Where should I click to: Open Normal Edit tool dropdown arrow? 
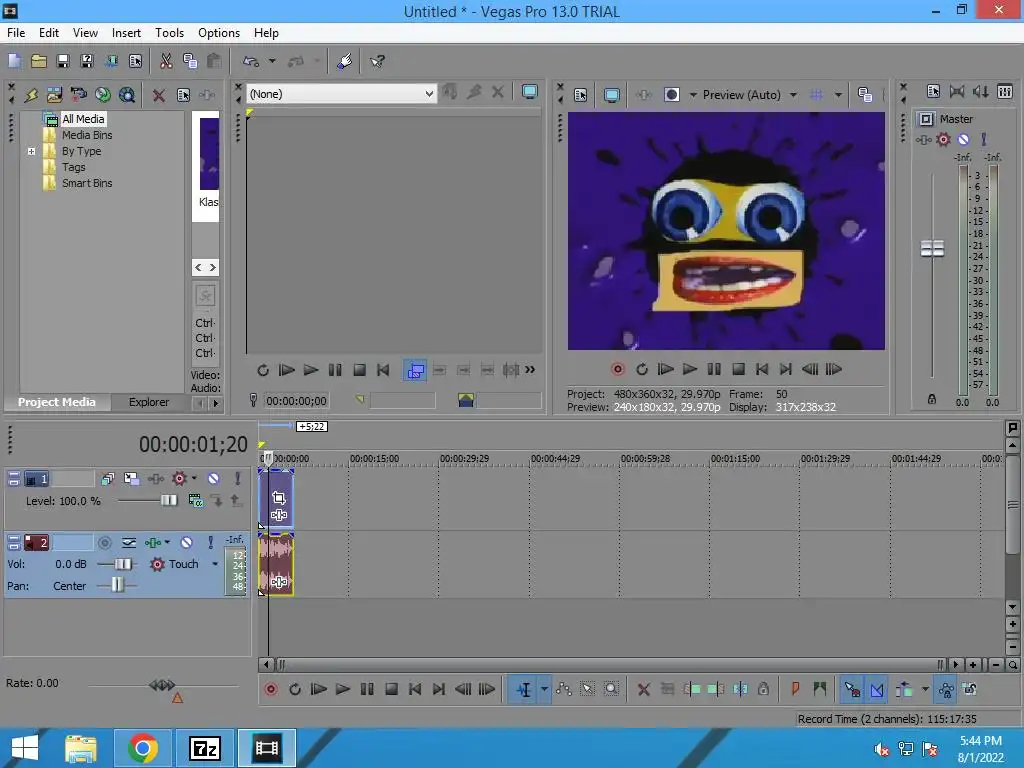pyautogui.click(x=544, y=690)
